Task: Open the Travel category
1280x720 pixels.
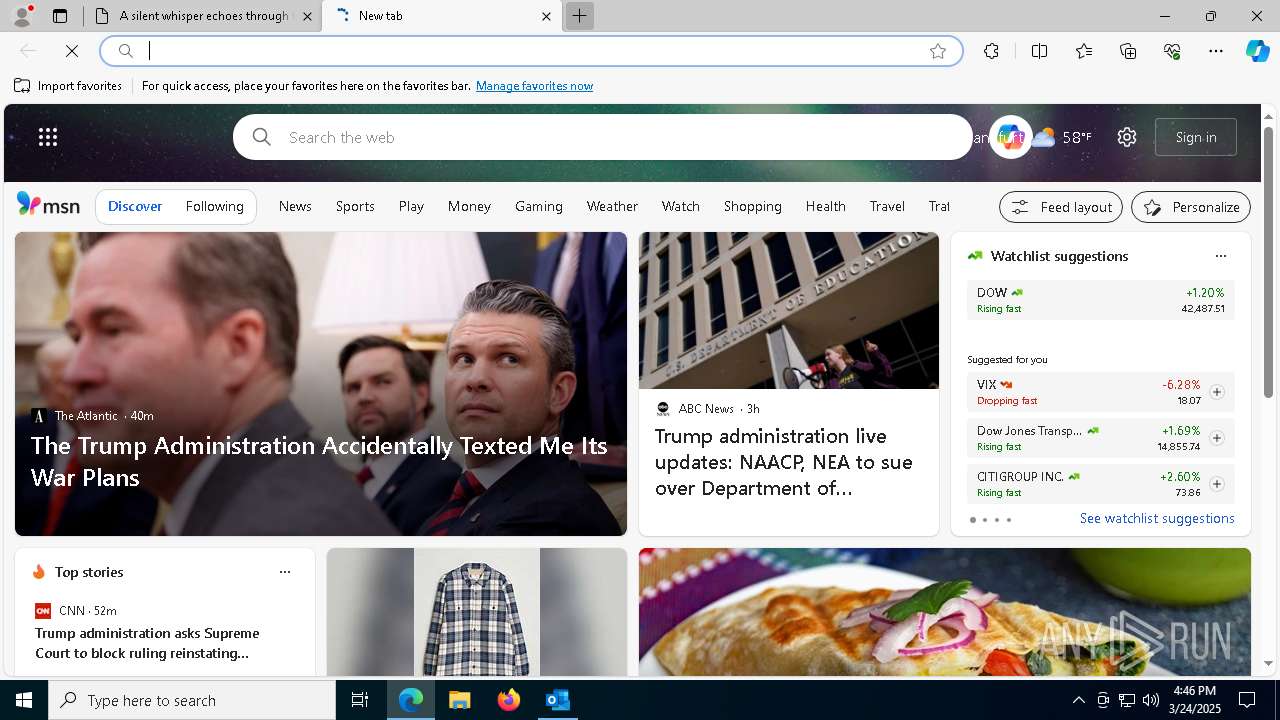Action: (x=887, y=206)
